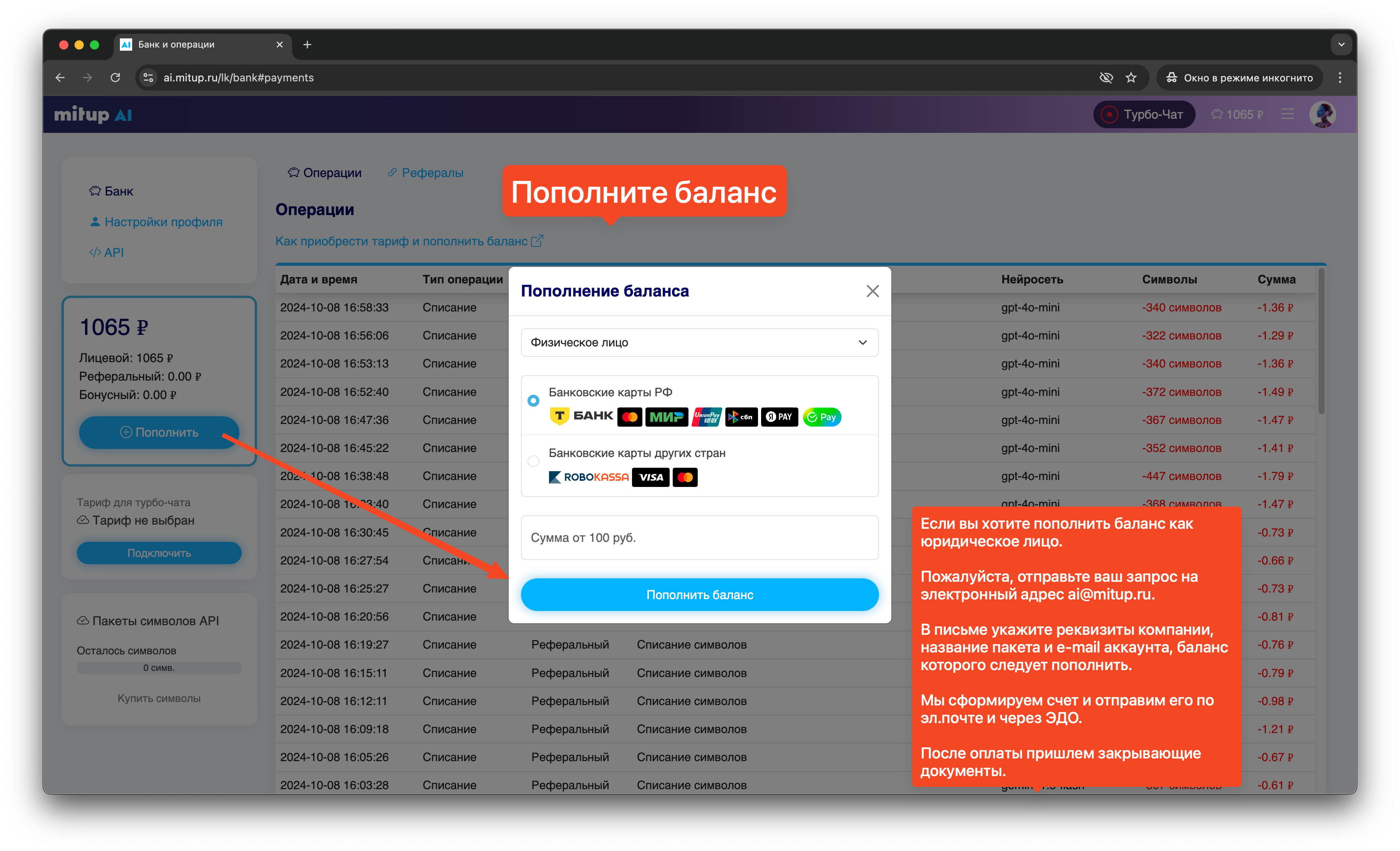Viewport: 1400px width, 851px height.
Task: Select Банковские карты РФ radio option
Action: (533, 401)
